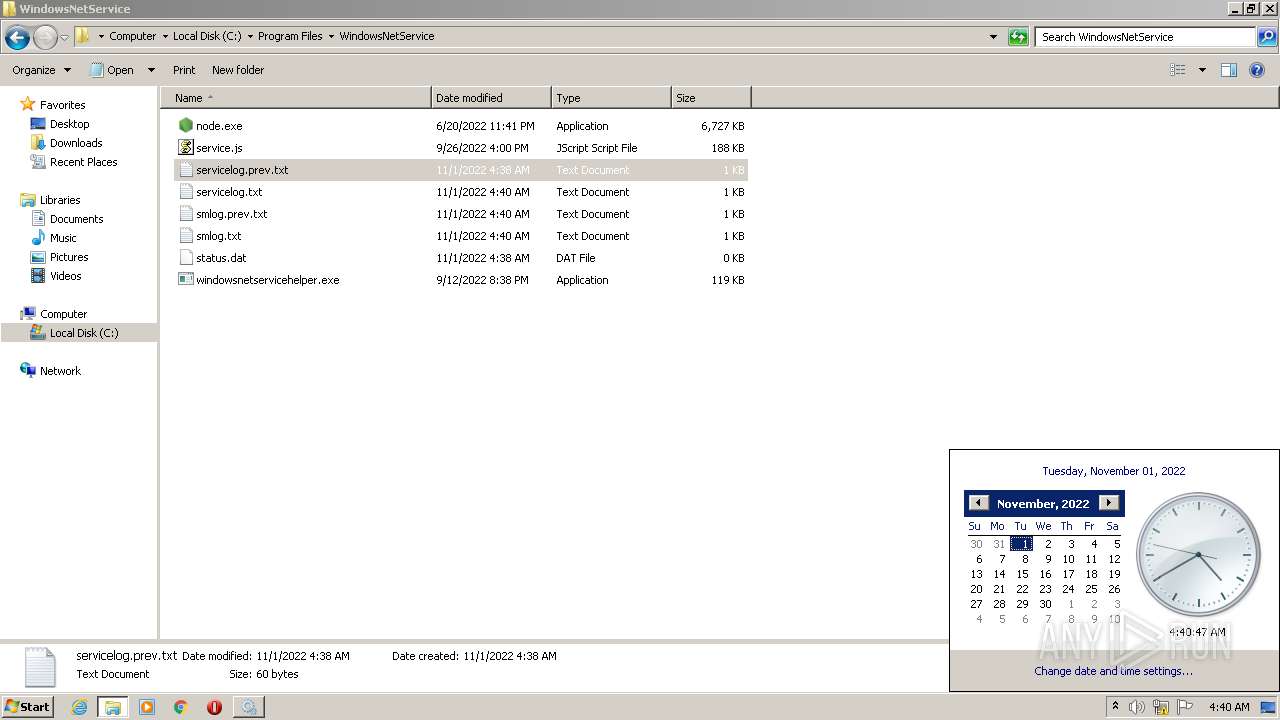This screenshot has width=1280, height=720.
Task: Select November 15 in the calendar
Action: pos(1022,574)
